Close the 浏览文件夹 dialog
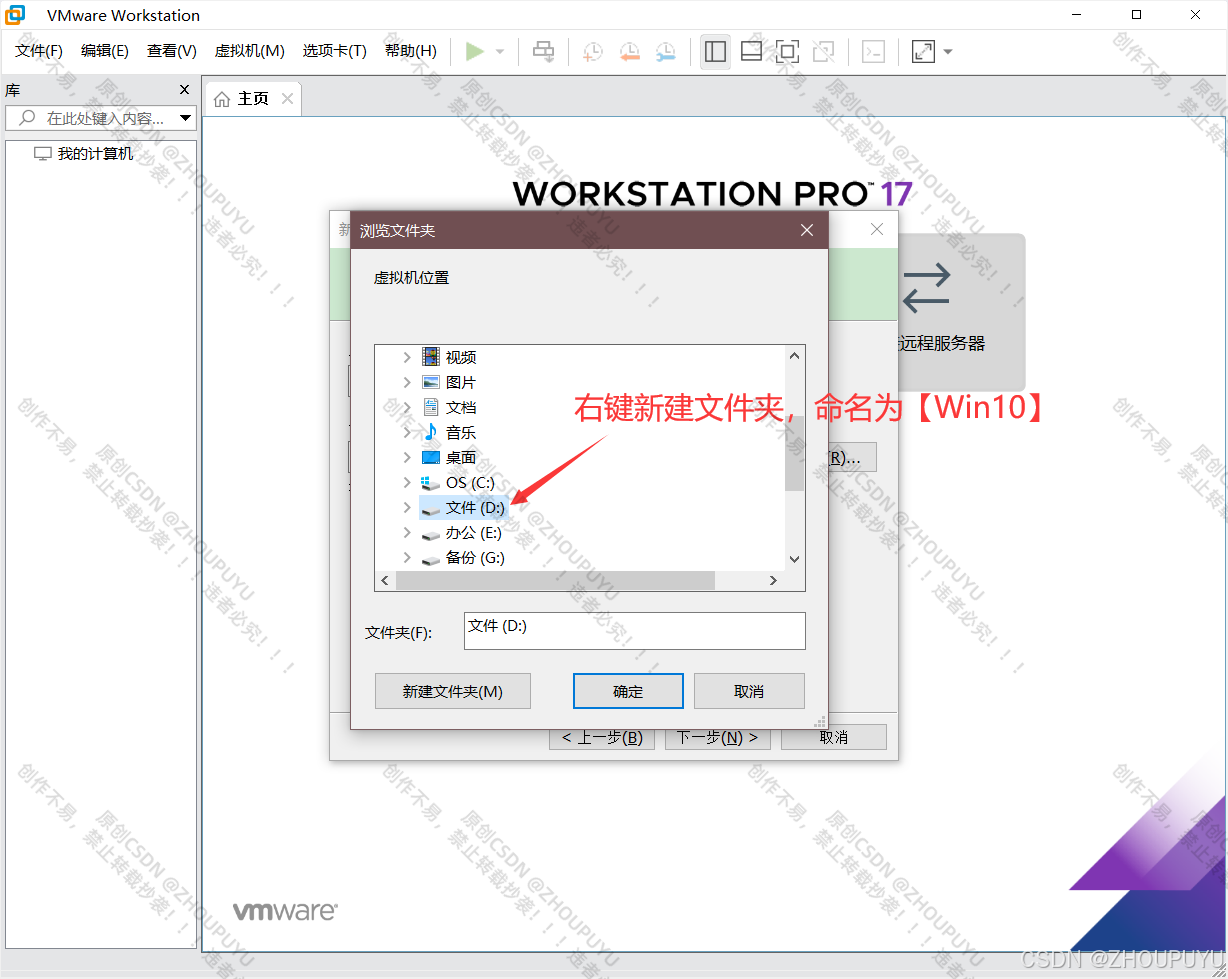 click(x=807, y=230)
